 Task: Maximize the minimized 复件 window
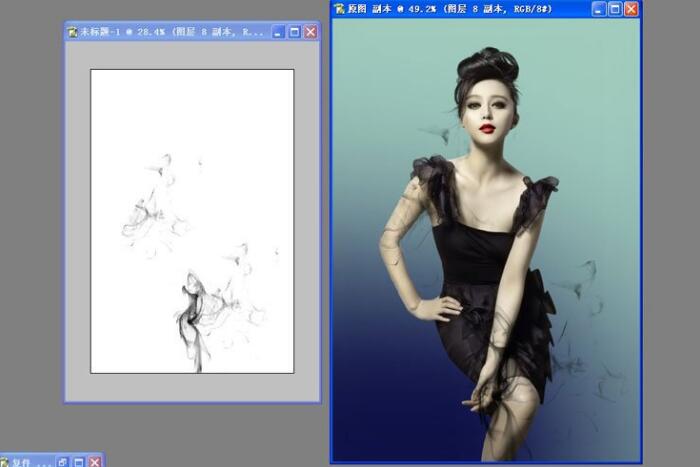click(78, 462)
